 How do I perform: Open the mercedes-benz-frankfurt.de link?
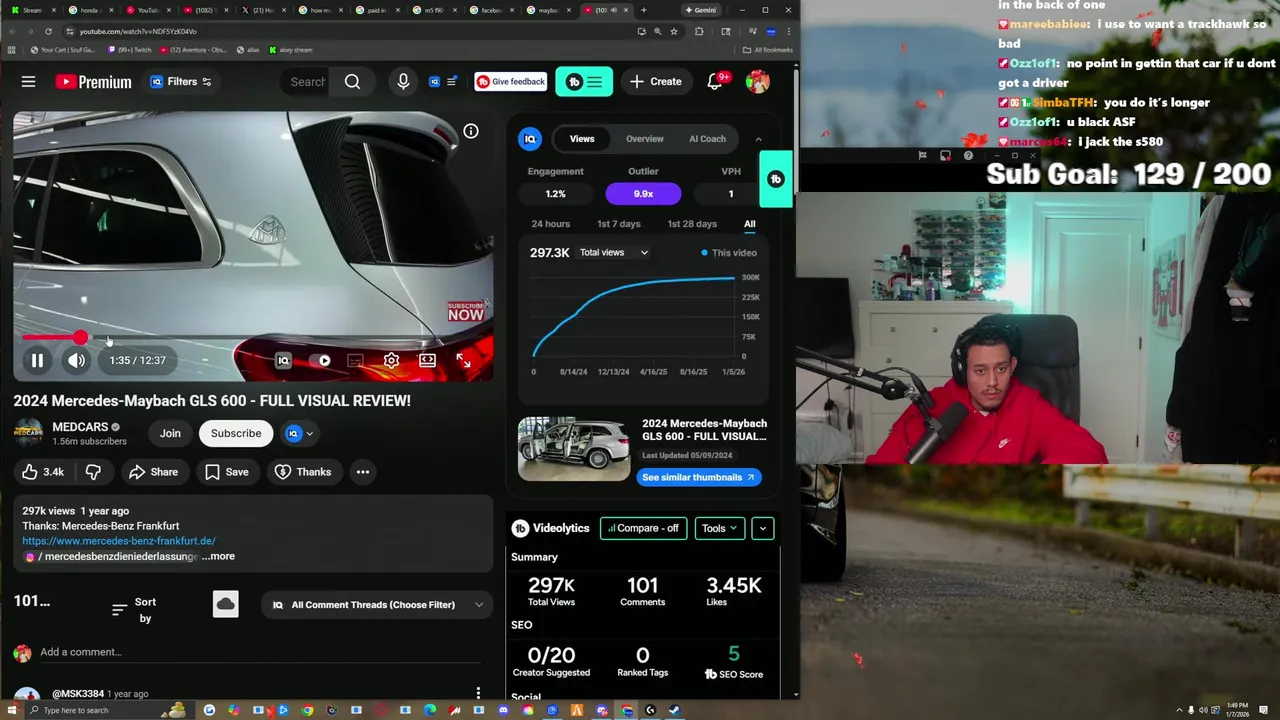point(119,541)
